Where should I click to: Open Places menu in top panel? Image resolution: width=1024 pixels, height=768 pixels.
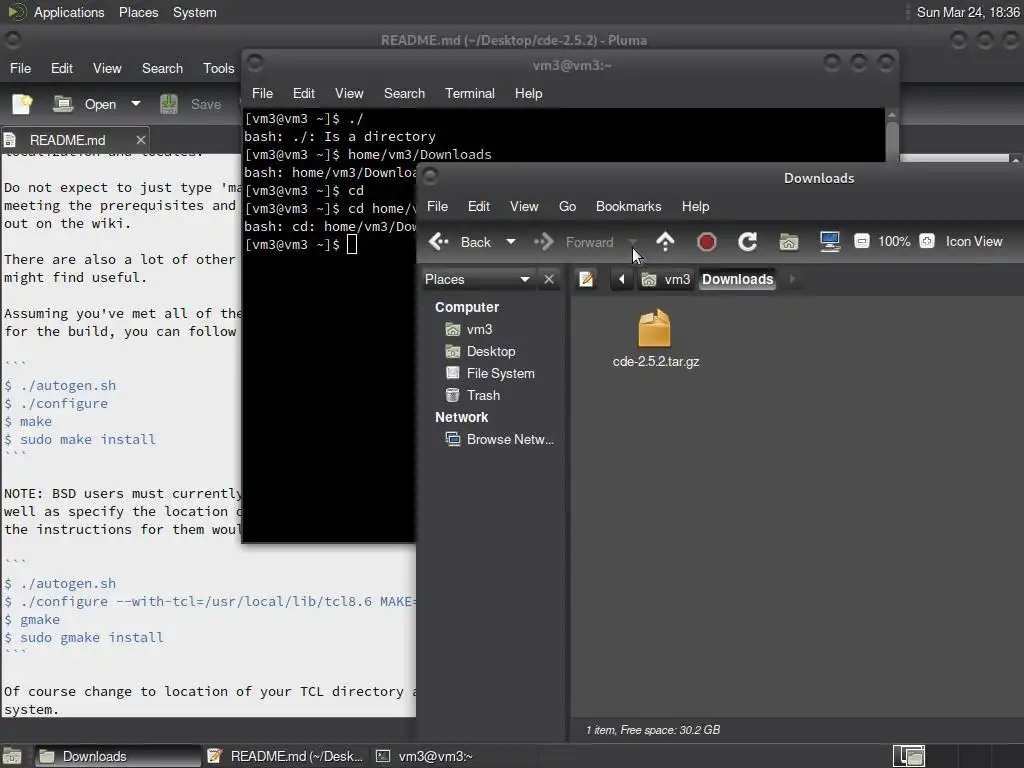pyautogui.click(x=138, y=12)
